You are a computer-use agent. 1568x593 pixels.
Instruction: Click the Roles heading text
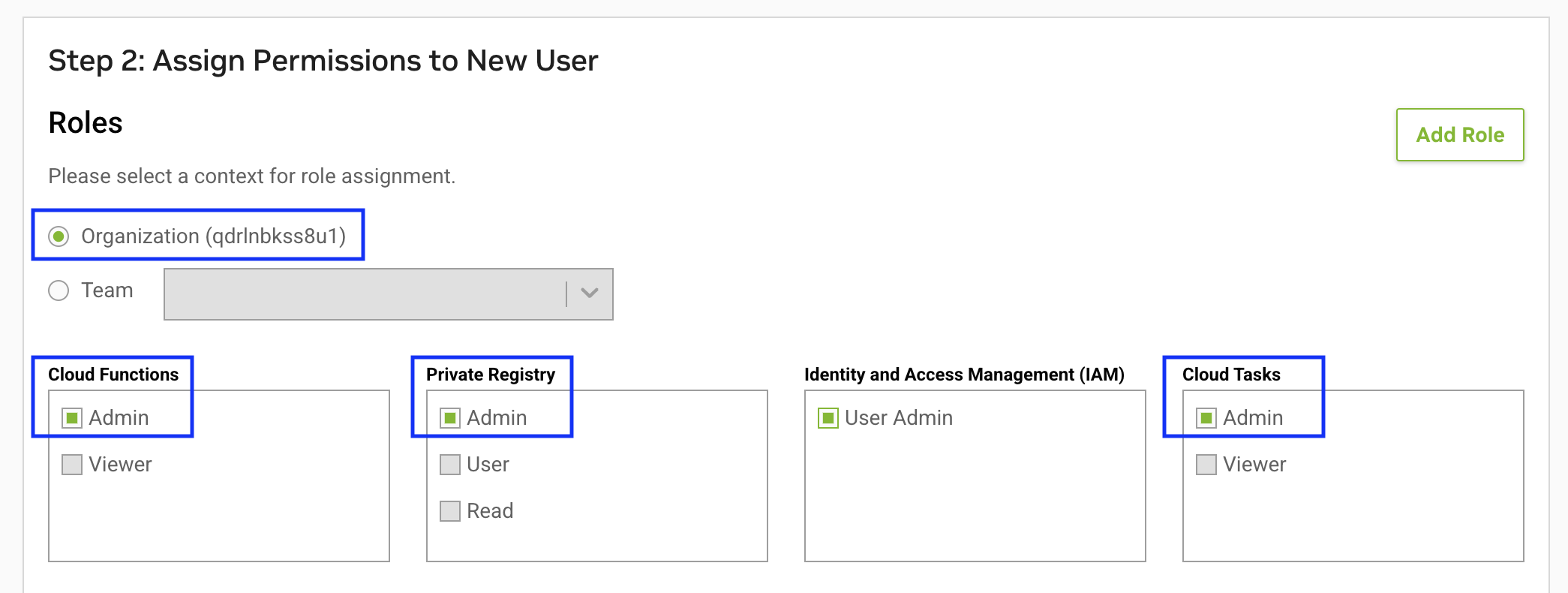86,123
